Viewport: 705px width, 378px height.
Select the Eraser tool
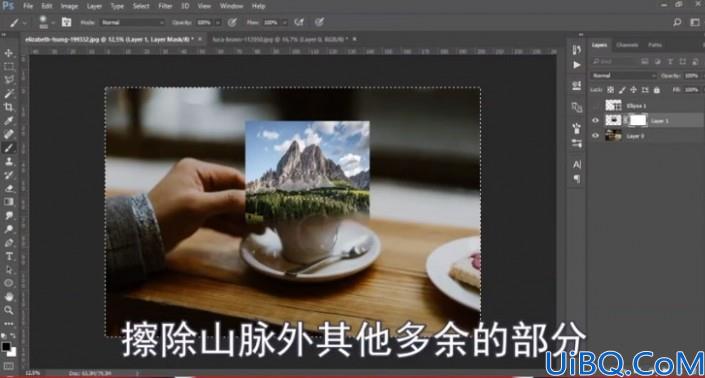(9, 188)
